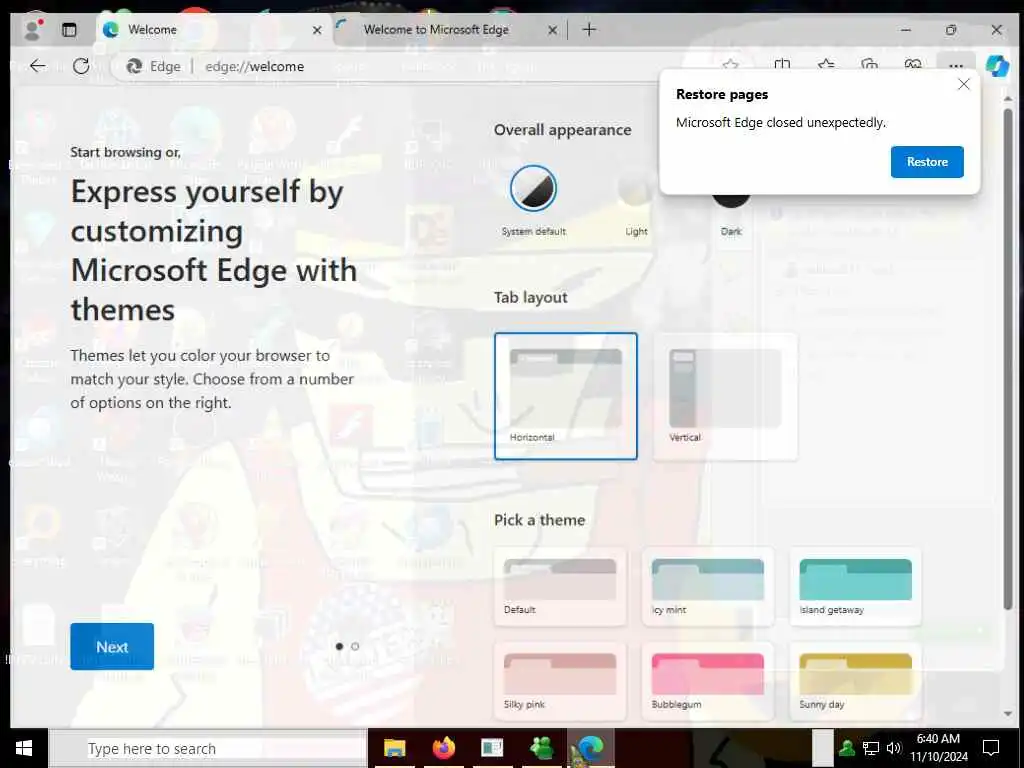The height and width of the screenshot is (768, 1024).
Task: Switch to the Welcome tab
Action: pyautogui.click(x=212, y=30)
